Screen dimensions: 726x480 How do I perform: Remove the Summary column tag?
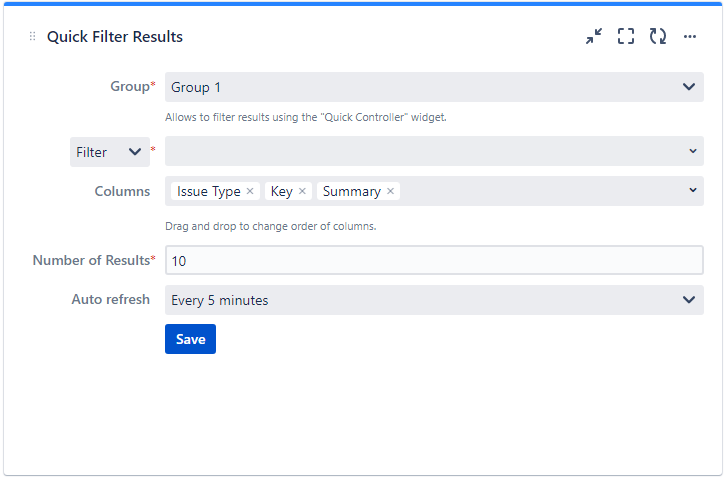390,191
